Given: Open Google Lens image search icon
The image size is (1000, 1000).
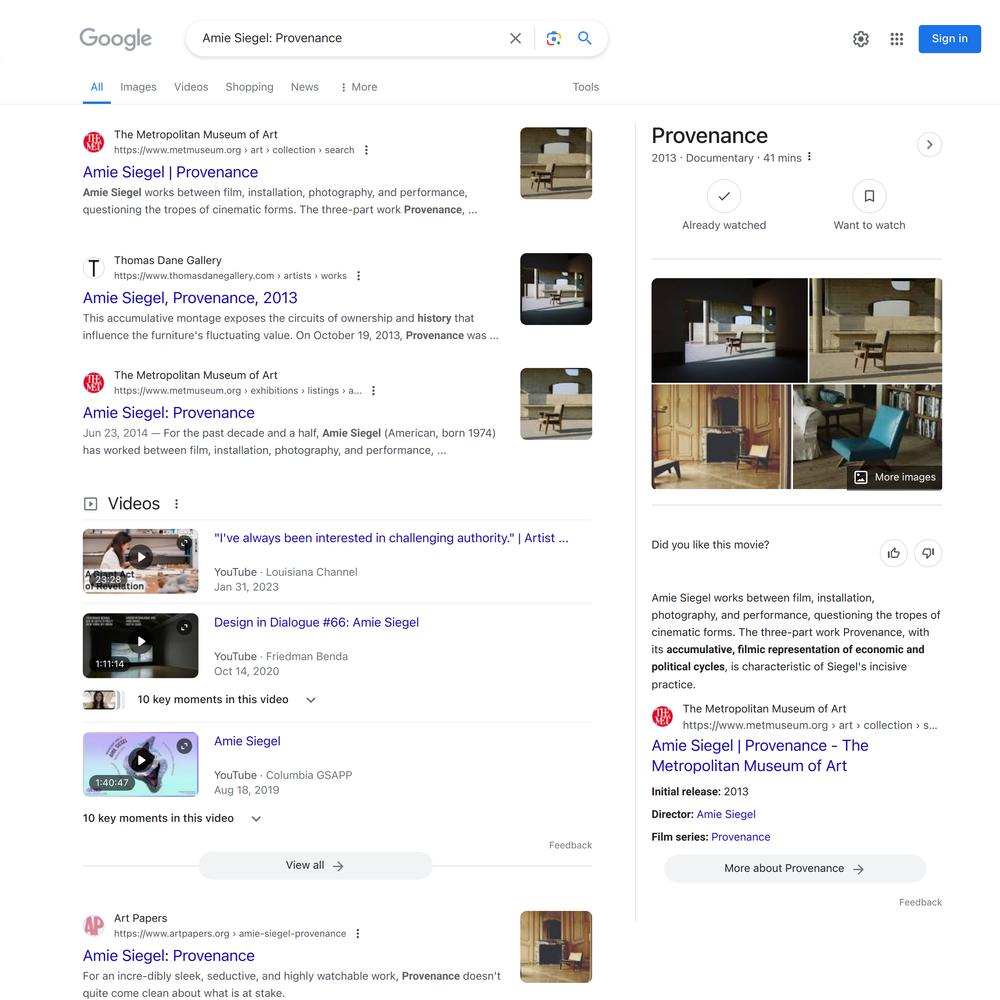Looking at the screenshot, I should pos(554,38).
